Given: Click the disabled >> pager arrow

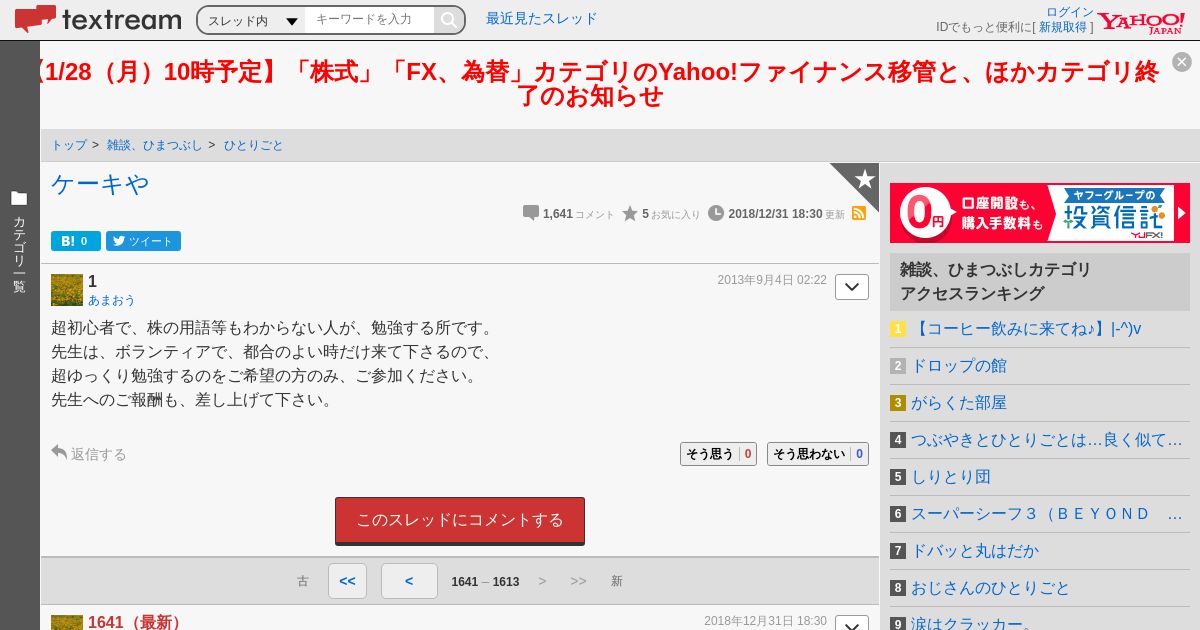Looking at the screenshot, I should click(x=578, y=581).
